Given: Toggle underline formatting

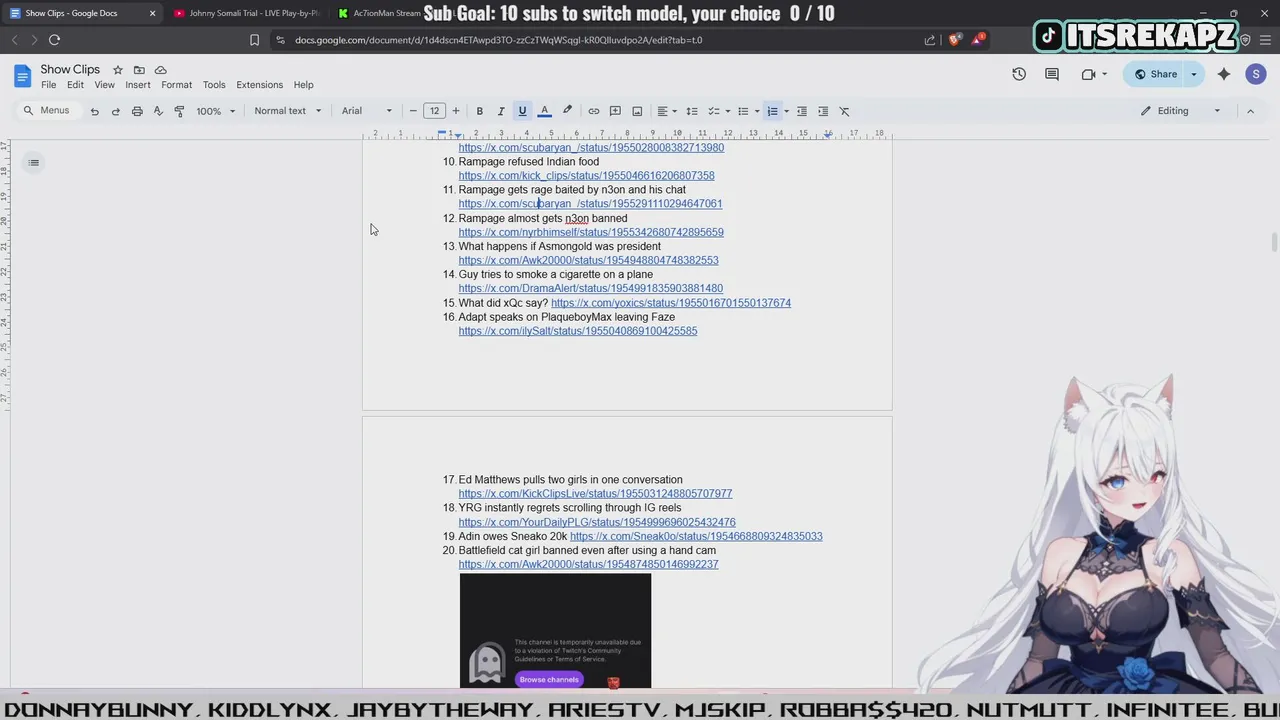Looking at the screenshot, I should click(522, 111).
